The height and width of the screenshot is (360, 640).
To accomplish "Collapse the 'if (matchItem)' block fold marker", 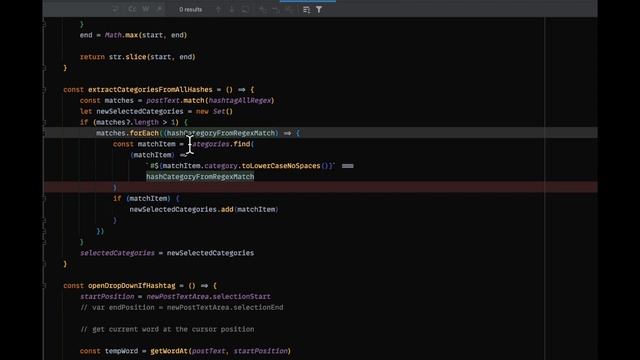I will pos(44,198).
